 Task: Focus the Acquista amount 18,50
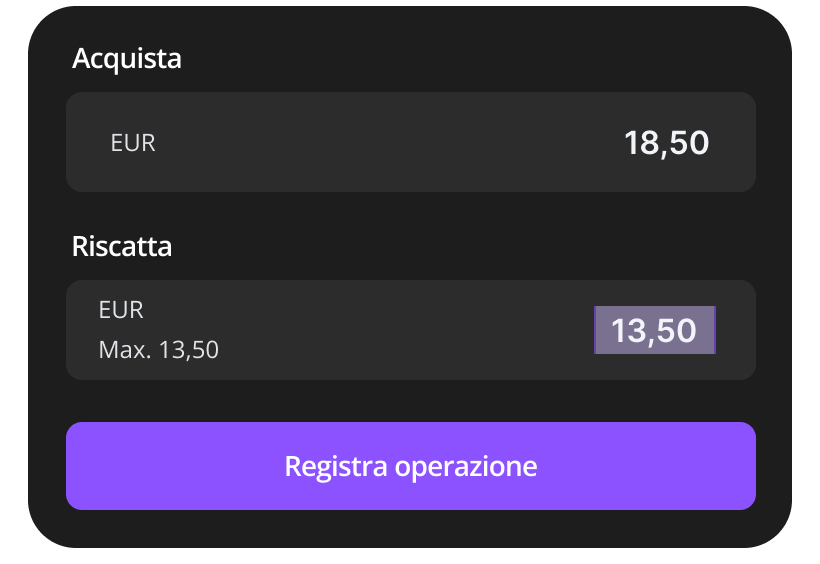(666, 143)
